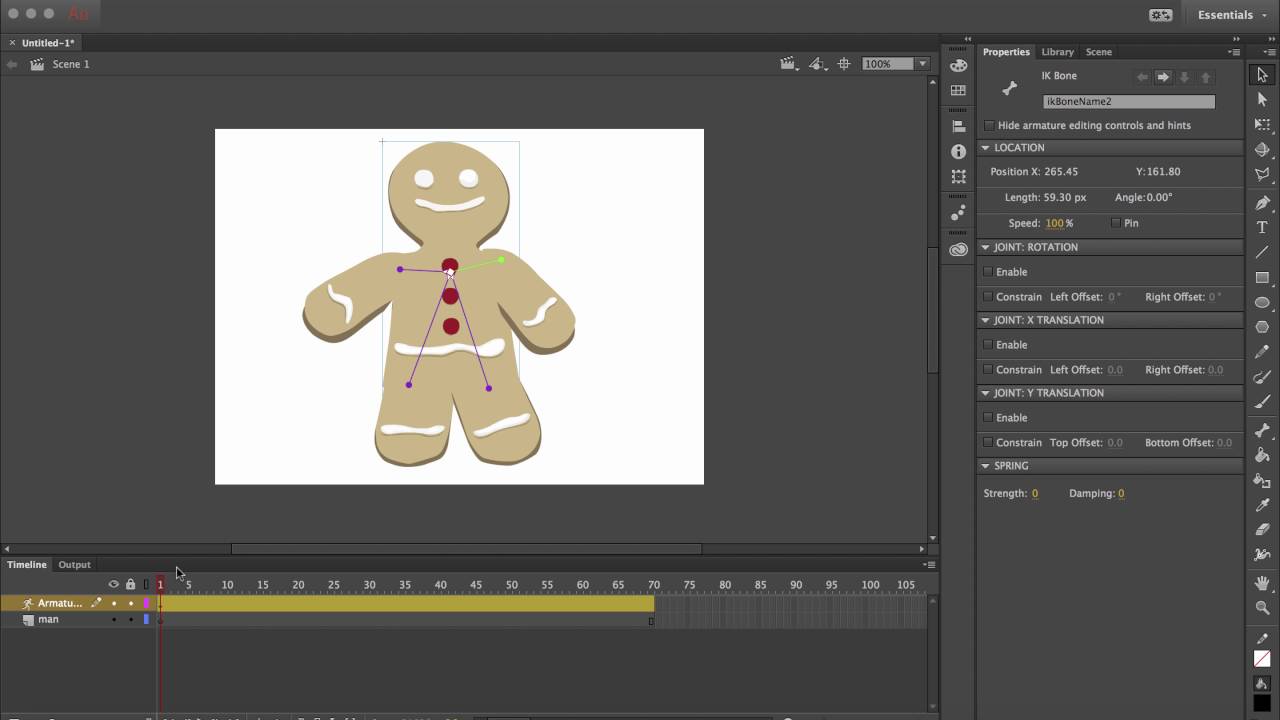This screenshot has height=720, width=1280.
Task: Open the Edit Scene dropdown icon
Action: coord(789,64)
